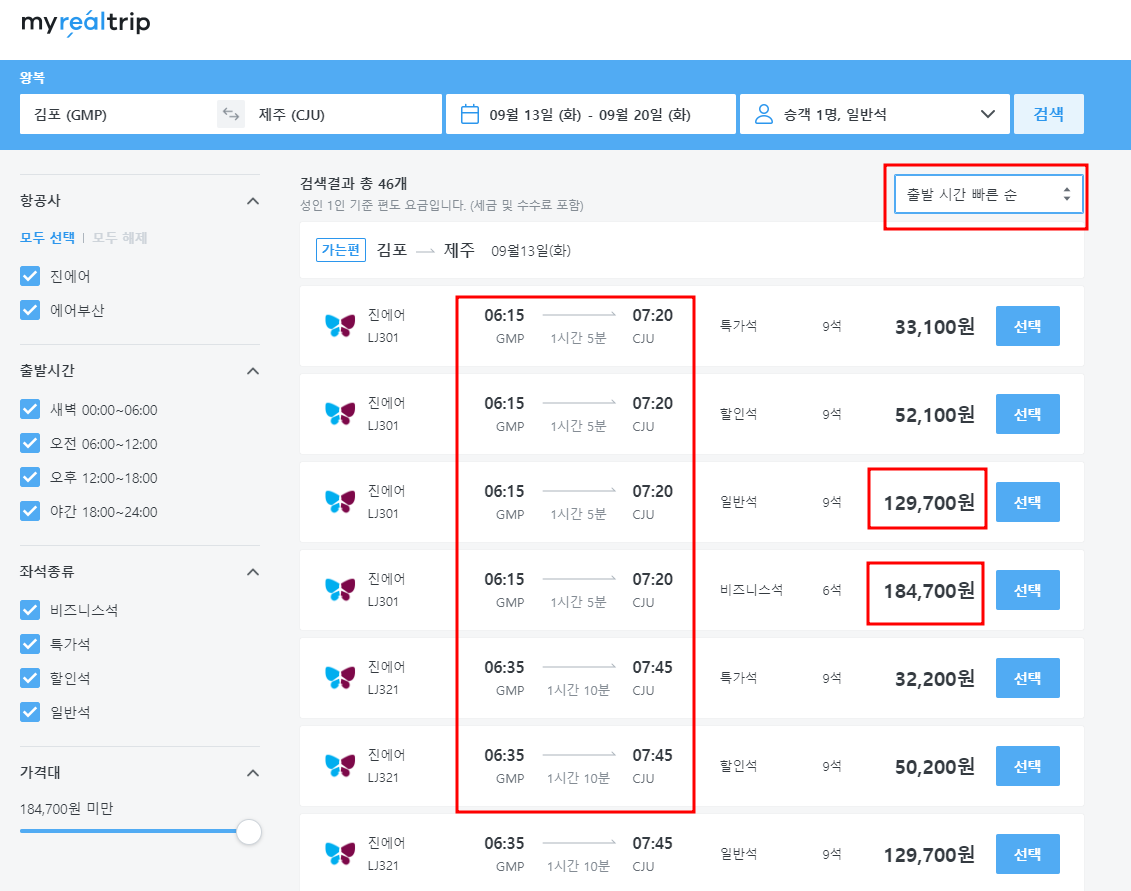Toggle the 할인석 seat type checkbox
The image size is (1131, 891).
pyautogui.click(x=30, y=677)
